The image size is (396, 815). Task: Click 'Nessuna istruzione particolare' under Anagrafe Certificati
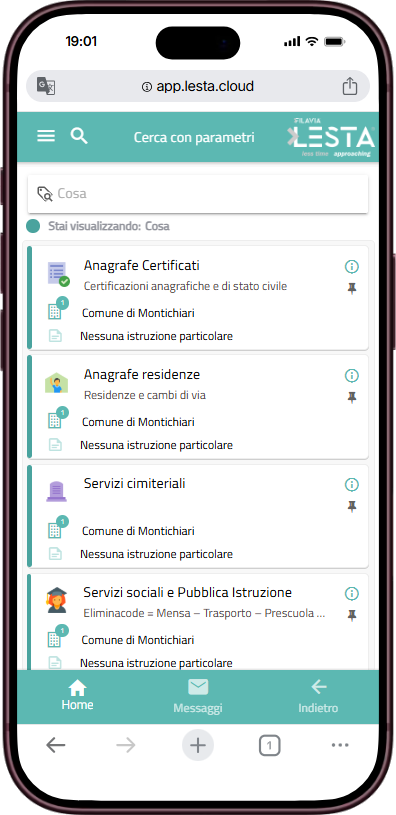click(x=156, y=336)
